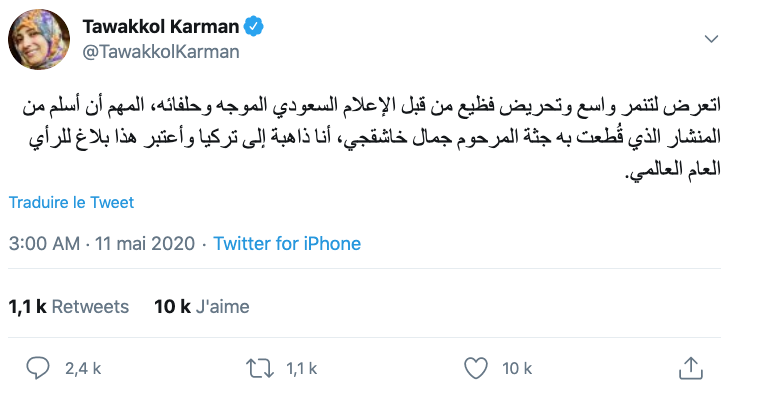This screenshot has height=405, width=759.
Task: Click the reply speech bubble icon
Action: tap(38, 367)
